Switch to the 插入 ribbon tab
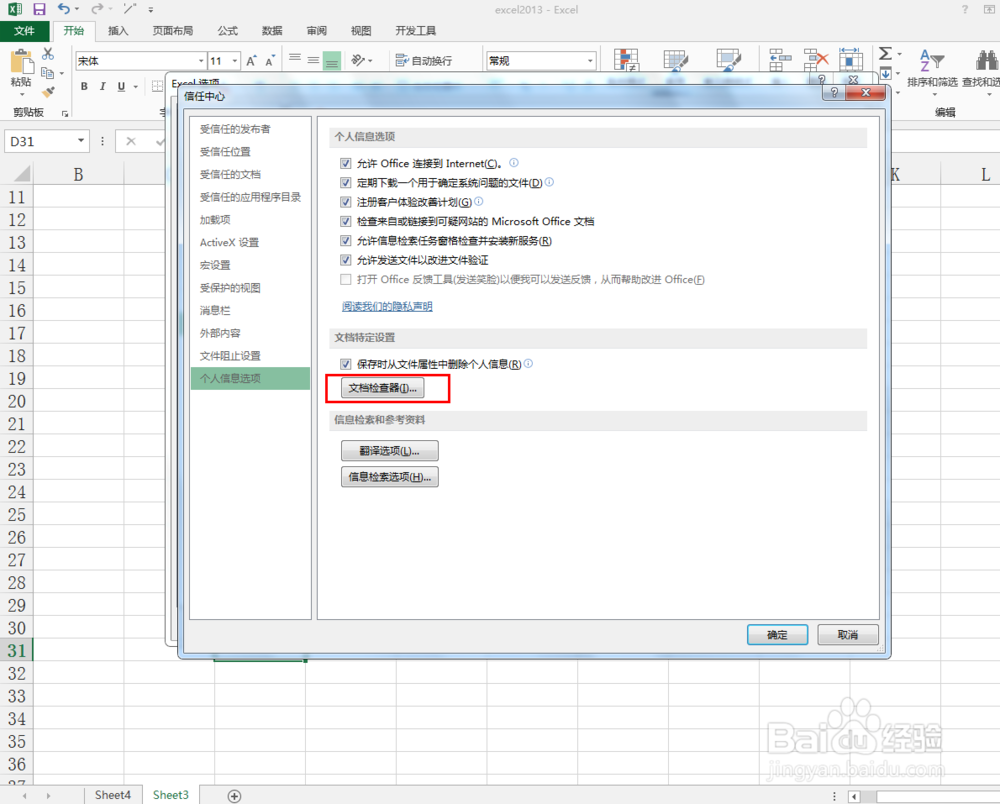Screen dimensions: 1000x804 point(117,30)
